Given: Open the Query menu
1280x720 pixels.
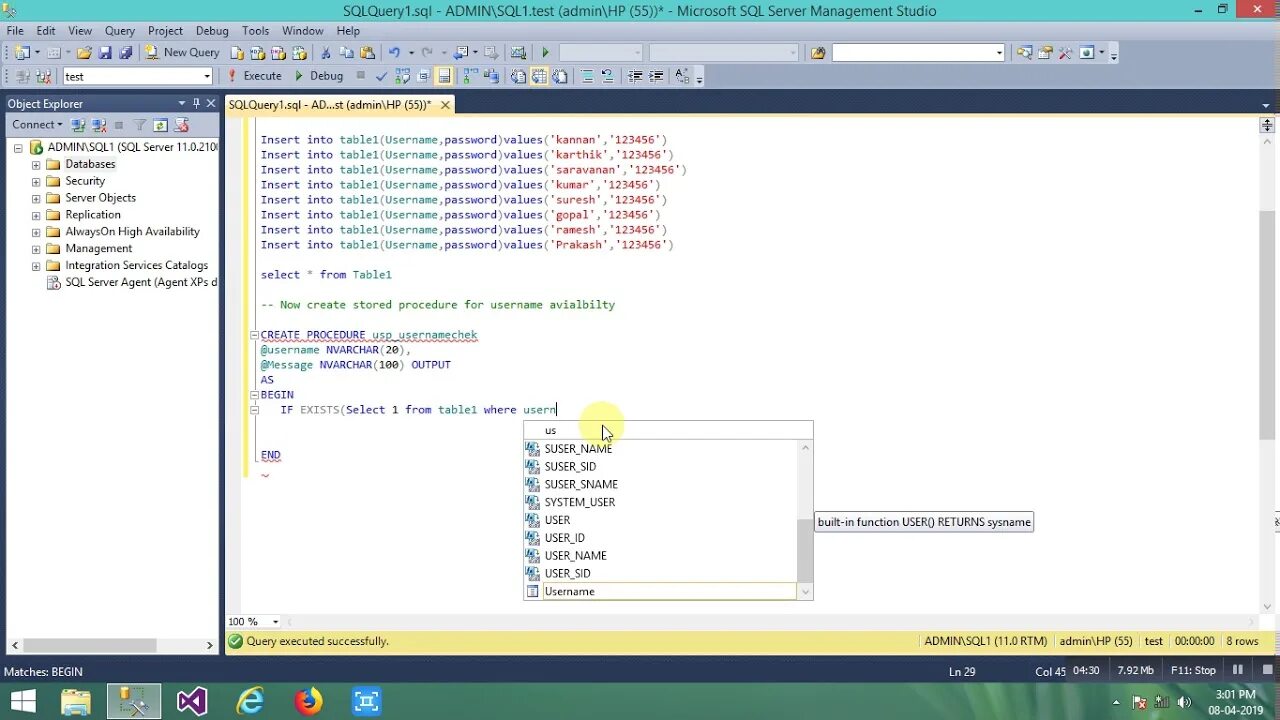Looking at the screenshot, I should pos(120,31).
